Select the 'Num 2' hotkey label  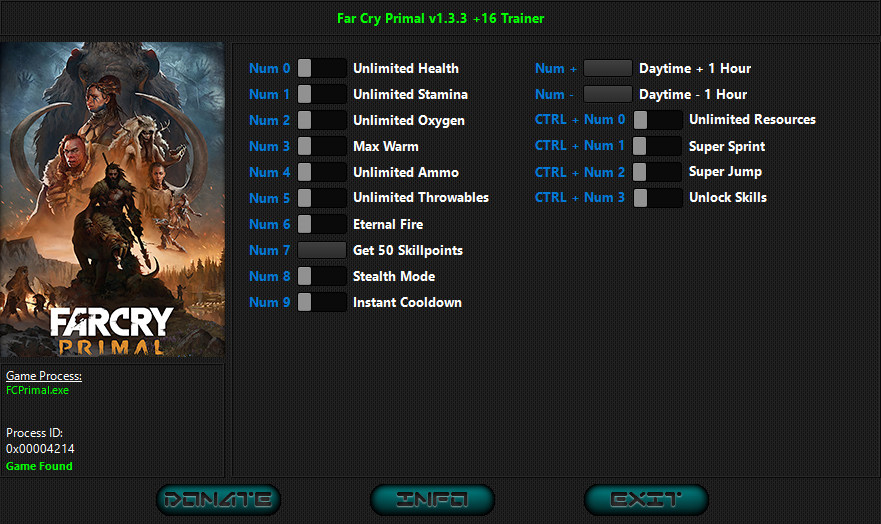click(270, 120)
